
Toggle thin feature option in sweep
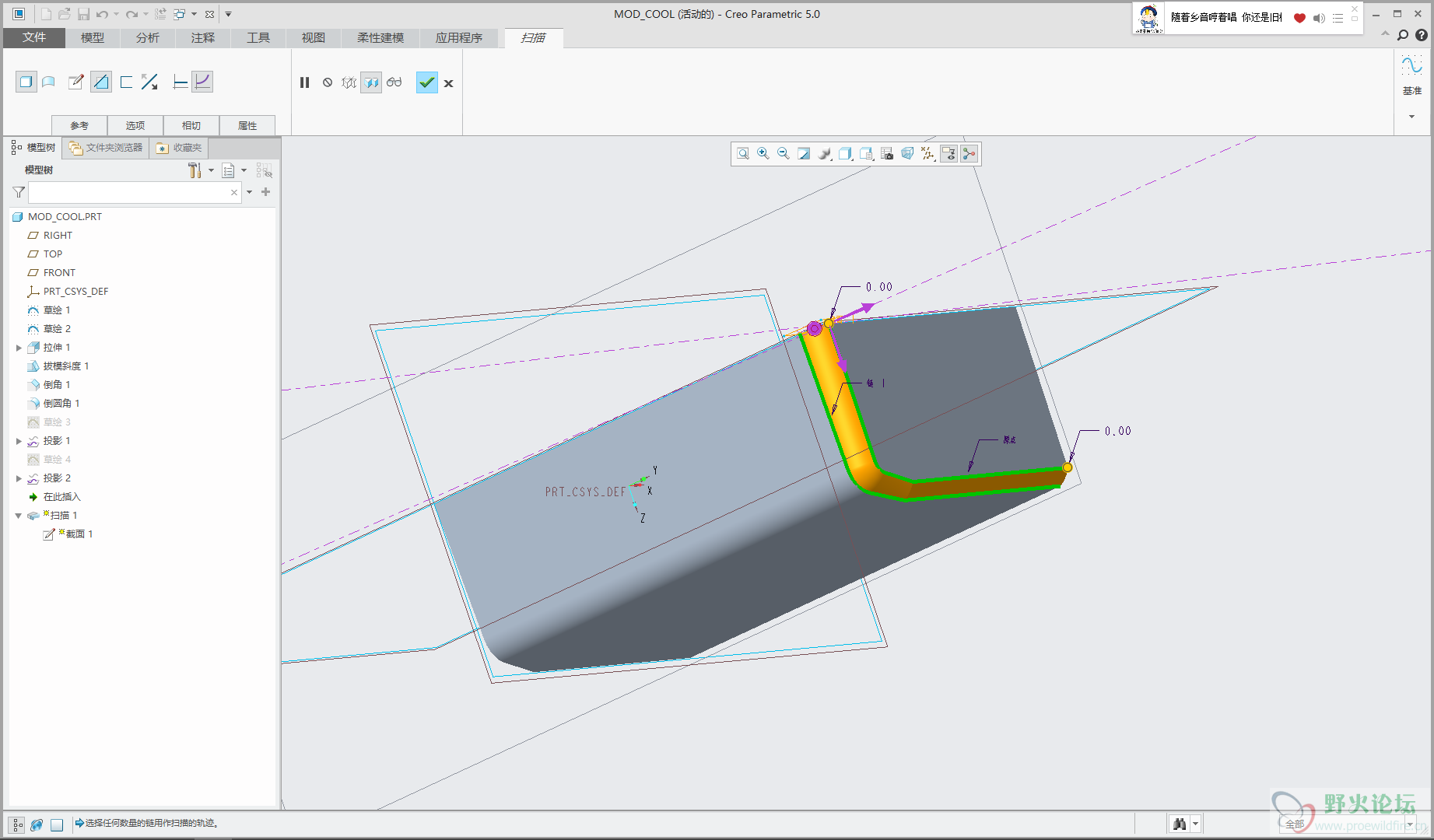pyautogui.click(x=127, y=82)
